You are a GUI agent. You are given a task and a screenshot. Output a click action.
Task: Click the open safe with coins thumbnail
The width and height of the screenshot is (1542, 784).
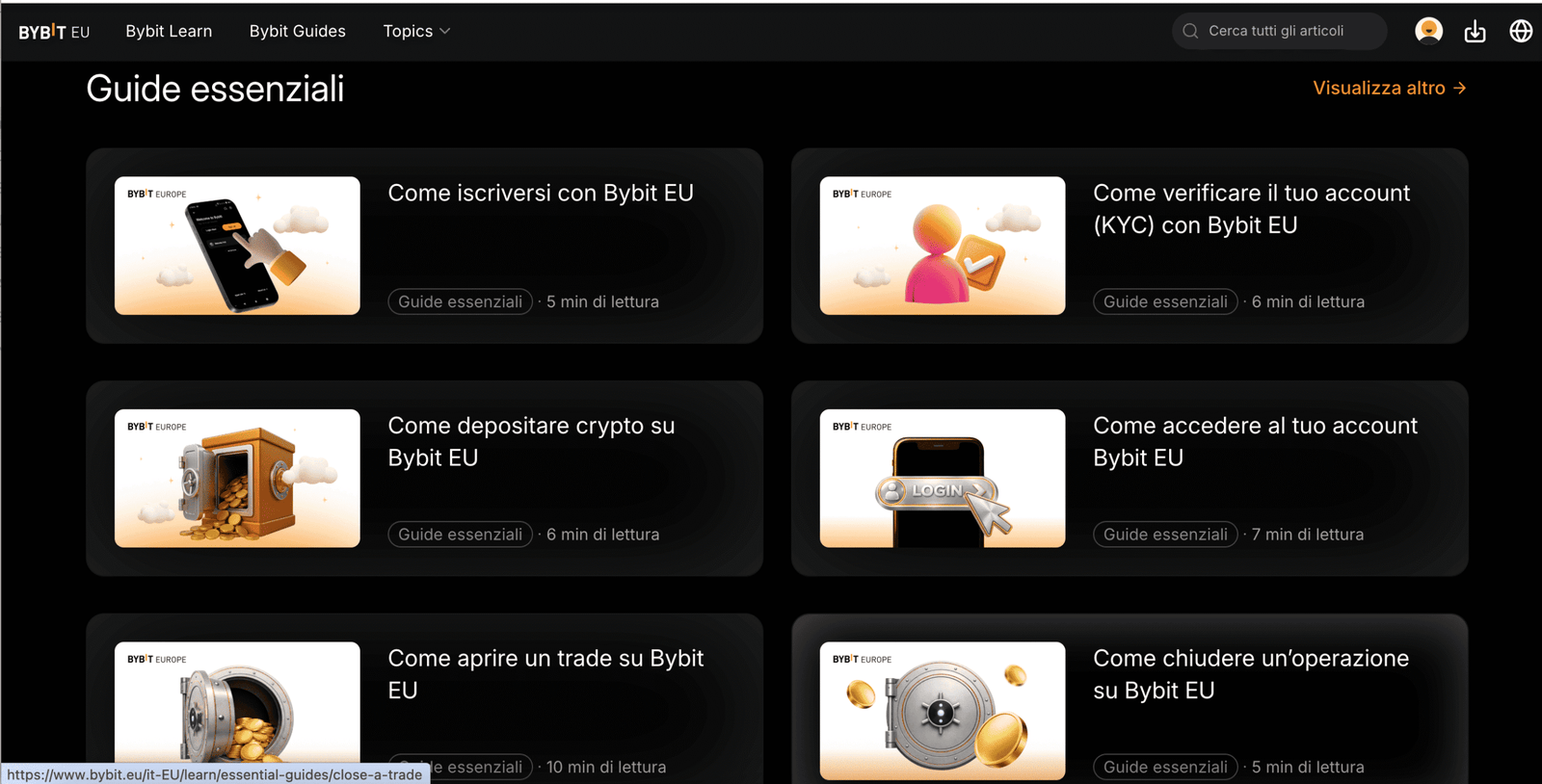(x=237, y=479)
